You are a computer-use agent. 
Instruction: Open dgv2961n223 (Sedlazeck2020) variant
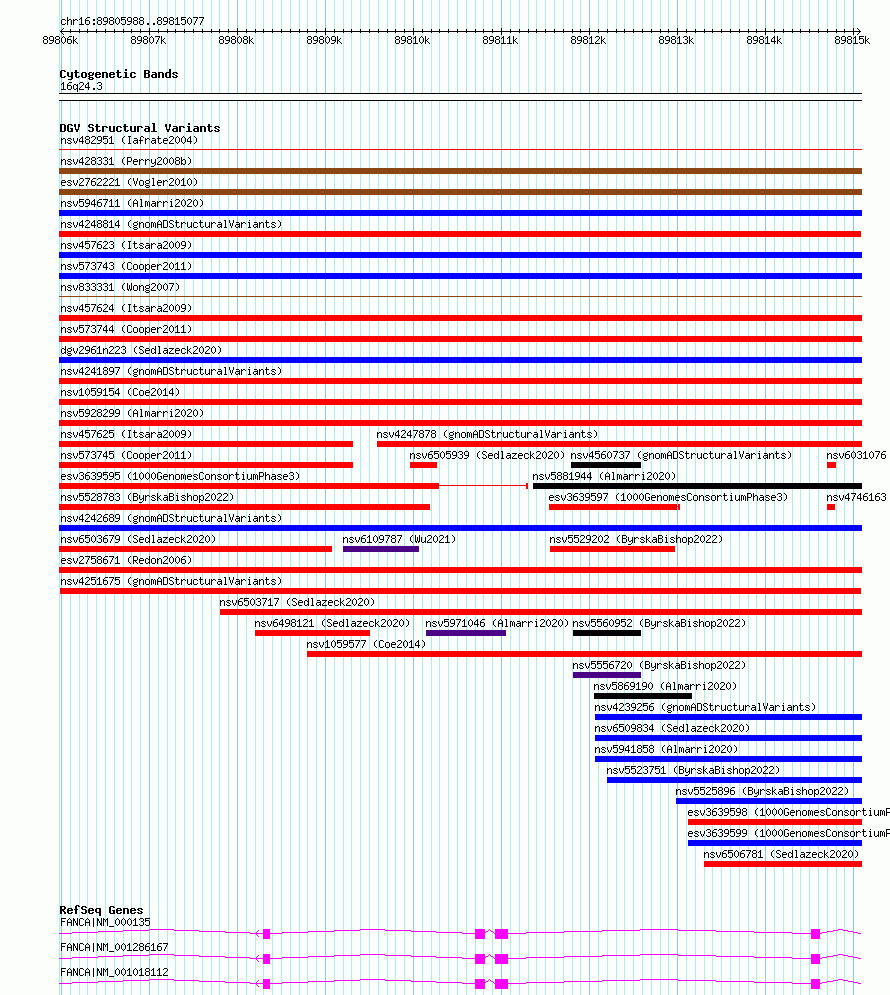click(x=141, y=350)
